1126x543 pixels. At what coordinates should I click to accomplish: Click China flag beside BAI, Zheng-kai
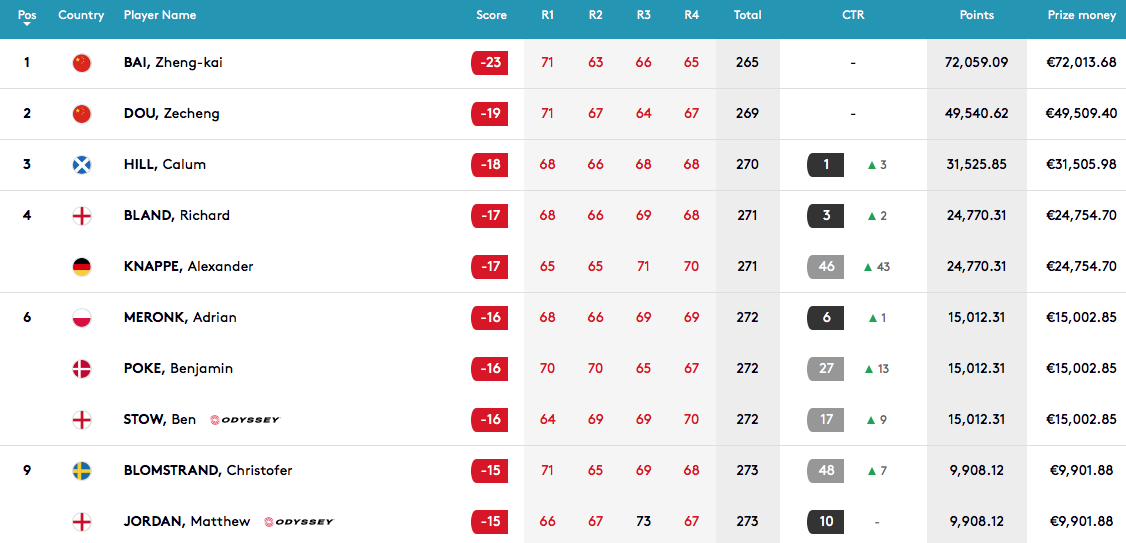tap(82, 62)
